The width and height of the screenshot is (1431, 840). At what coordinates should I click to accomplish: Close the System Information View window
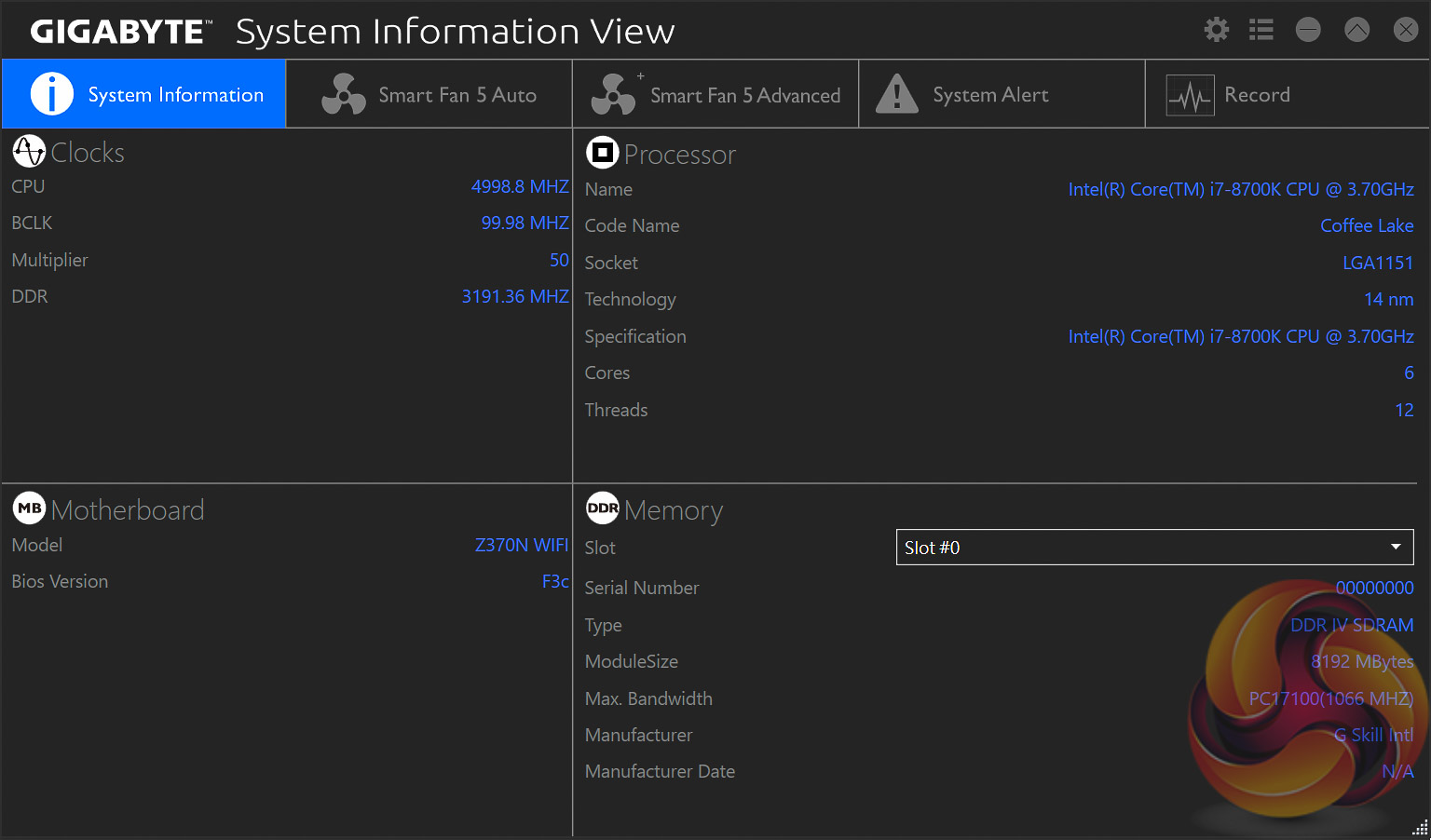pyautogui.click(x=1405, y=30)
